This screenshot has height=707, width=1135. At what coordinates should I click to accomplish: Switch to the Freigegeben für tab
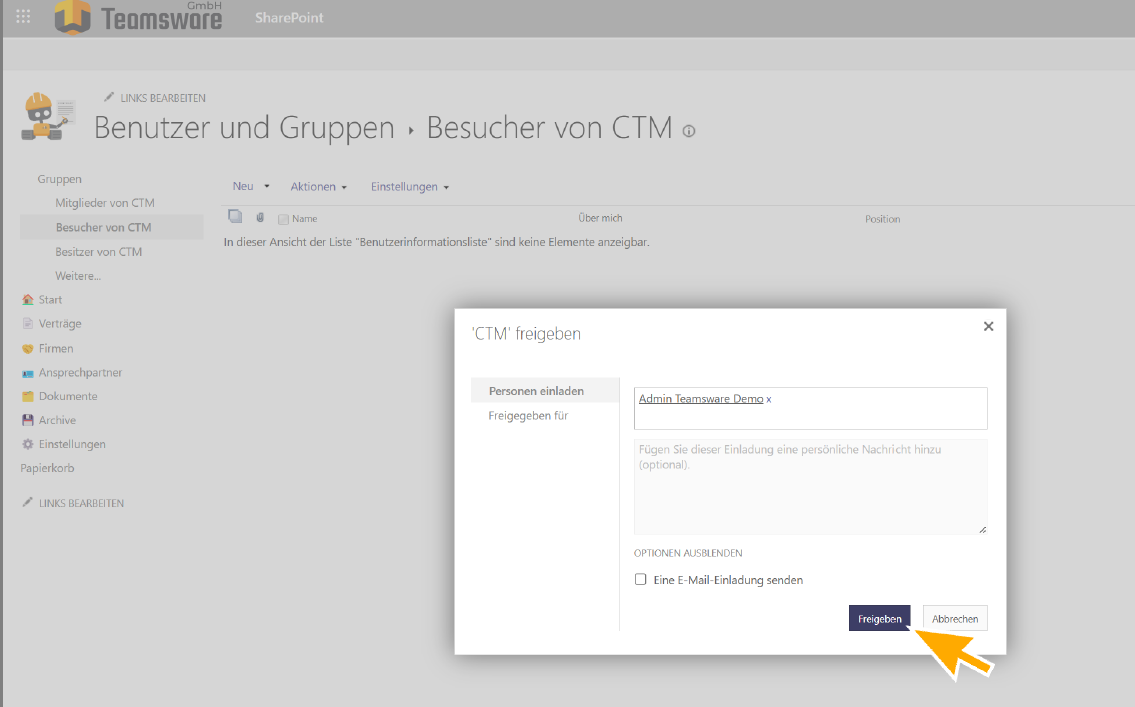[x=528, y=416]
